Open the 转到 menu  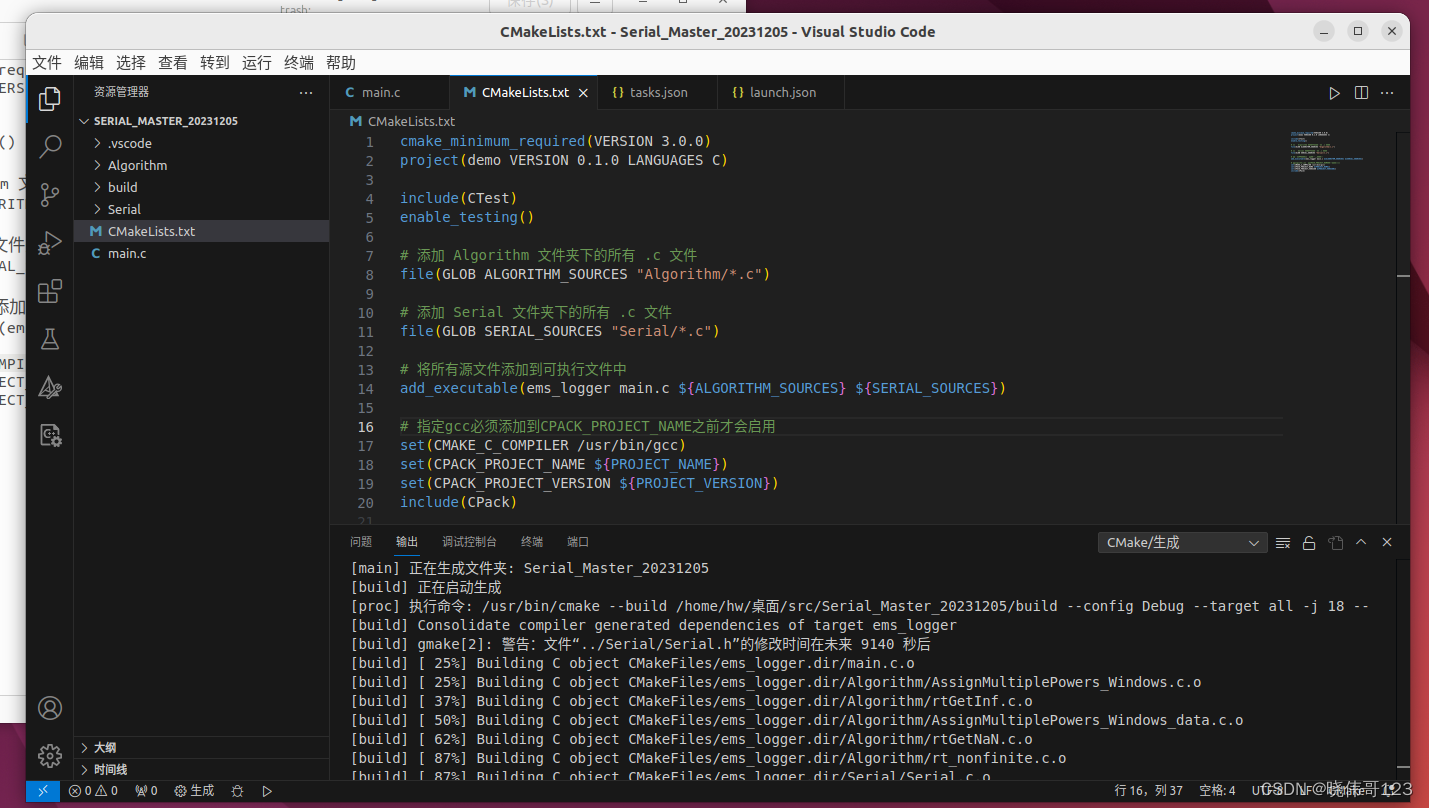click(x=215, y=63)
